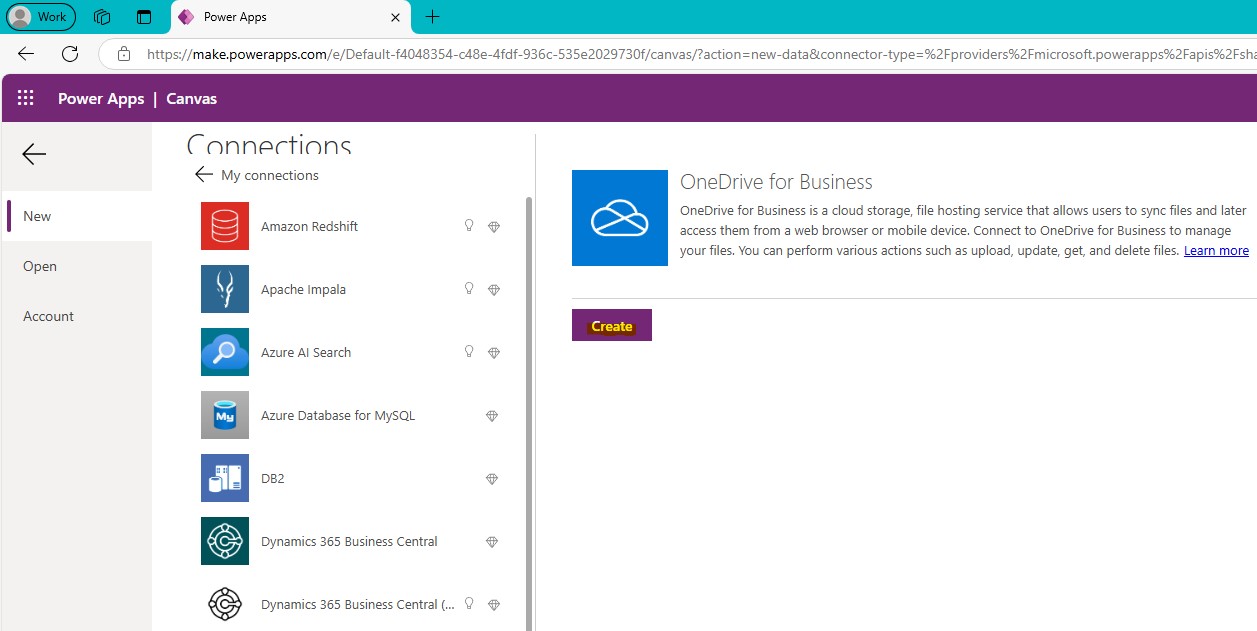Open the Power Apps waffle app launcher
This screenshot has height=631, width=1257.
(26, 98)
